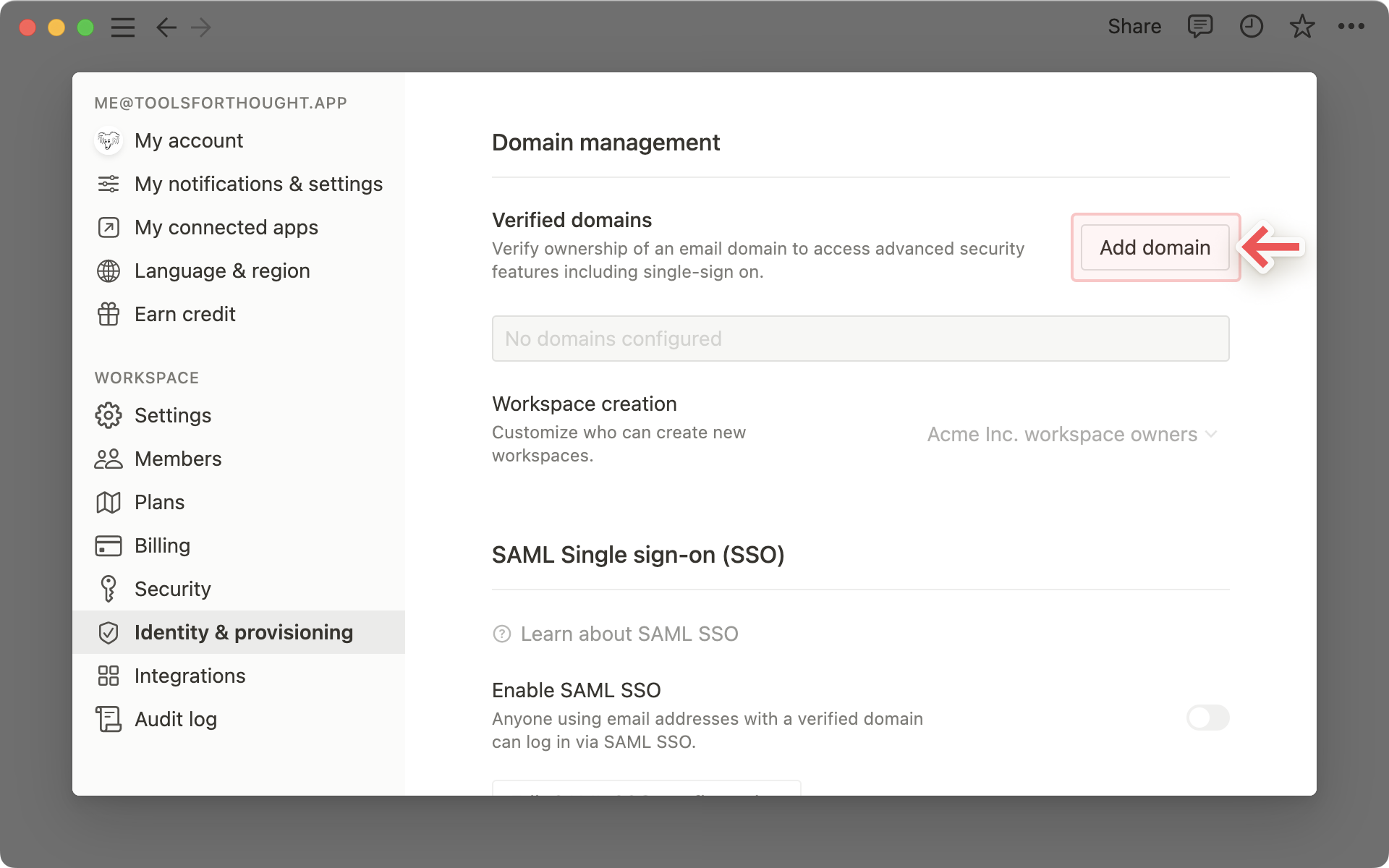Open the three-dot more menu
This screenshot has height=868, width=1389.
[x=1351, y=27]
